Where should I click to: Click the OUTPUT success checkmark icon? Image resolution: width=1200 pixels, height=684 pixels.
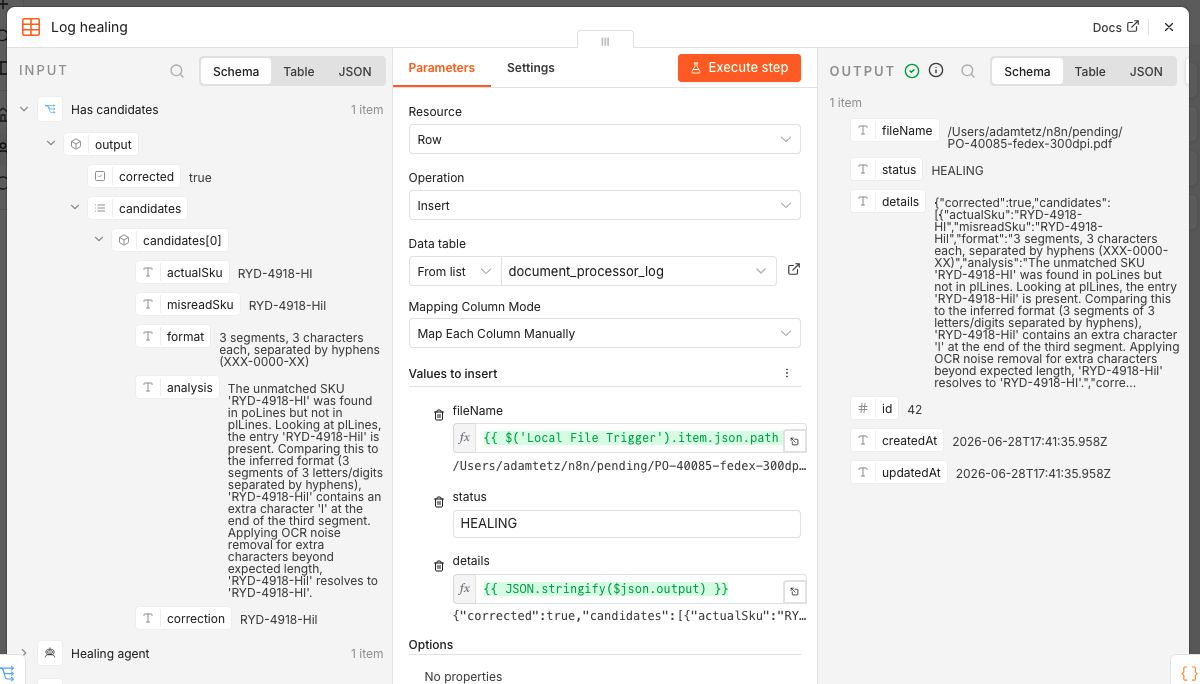pos(912,71)
